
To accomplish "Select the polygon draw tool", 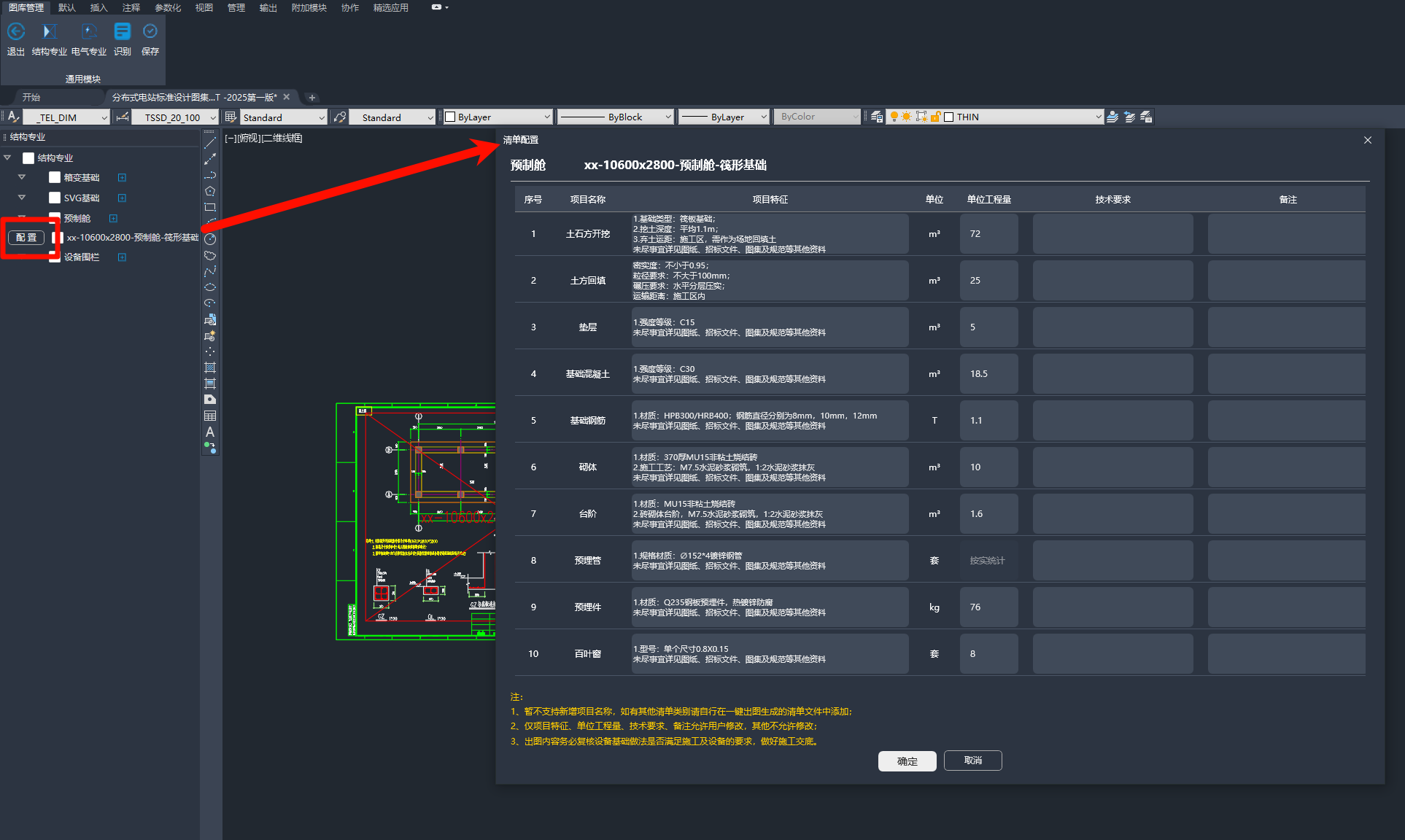I will coord(210,191).
